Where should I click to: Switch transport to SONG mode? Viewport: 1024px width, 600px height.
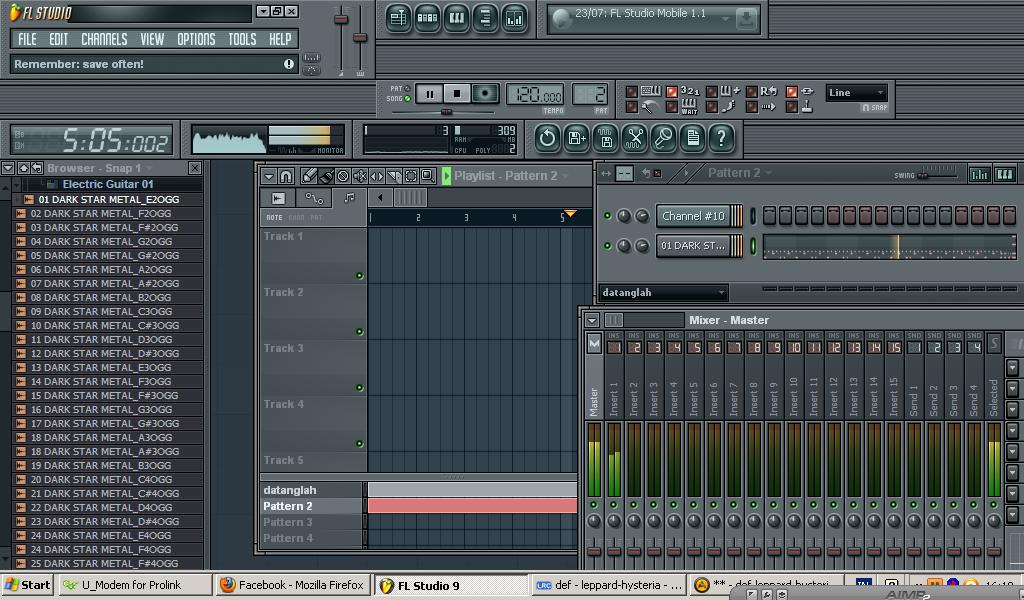coord(407,98)
